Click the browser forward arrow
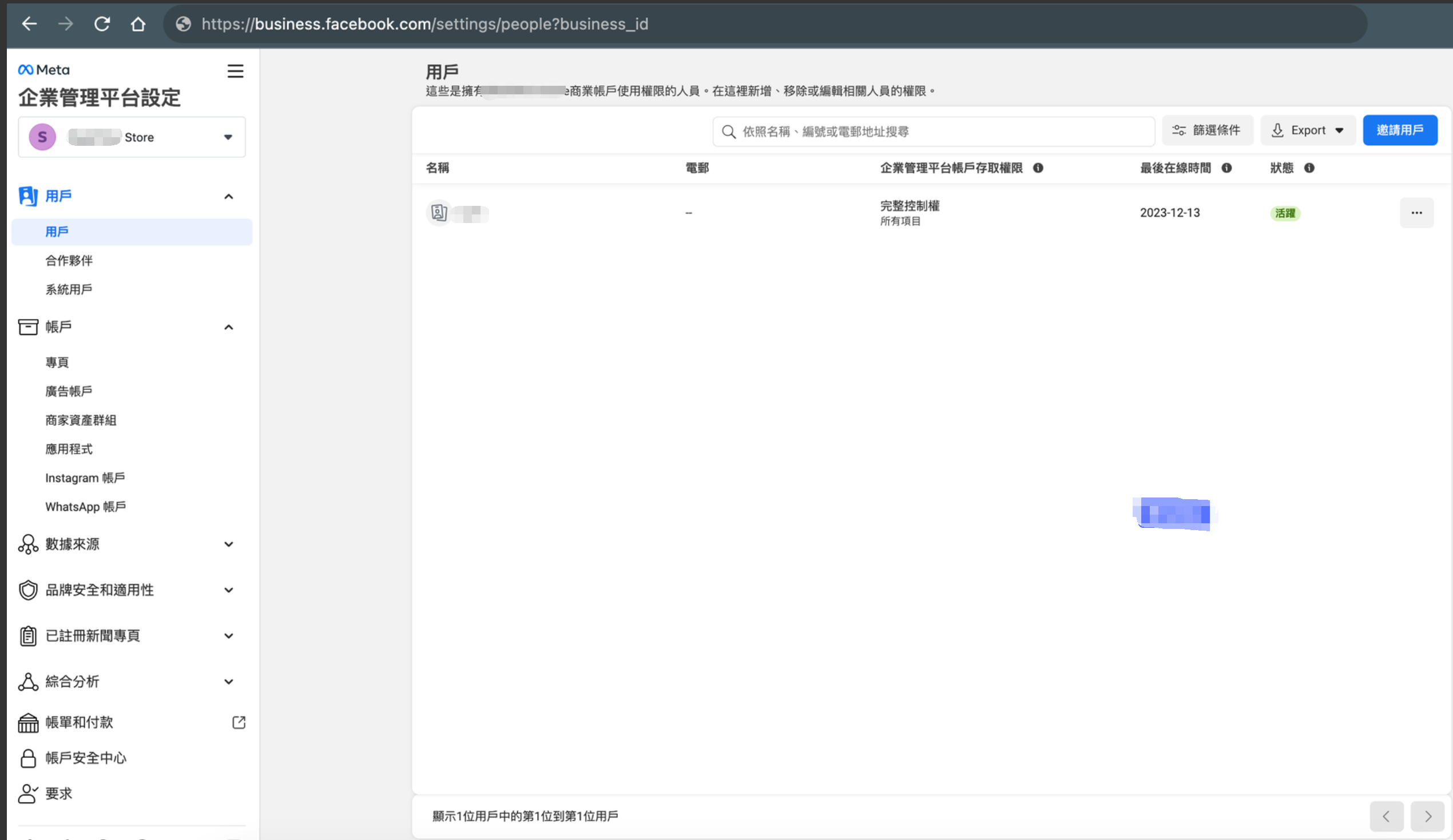The image size is (1453, 840). point(66,23)
